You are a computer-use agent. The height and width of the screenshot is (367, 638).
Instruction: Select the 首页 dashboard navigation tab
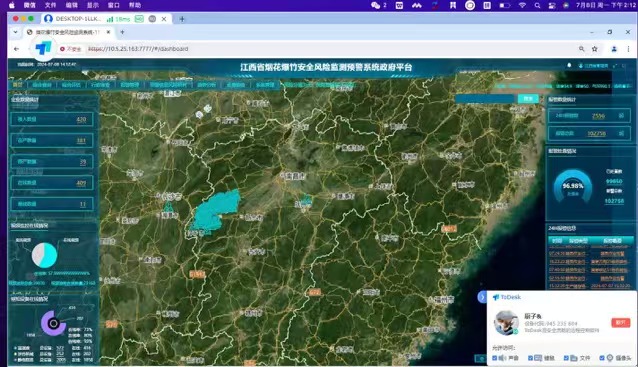point(17,85)
